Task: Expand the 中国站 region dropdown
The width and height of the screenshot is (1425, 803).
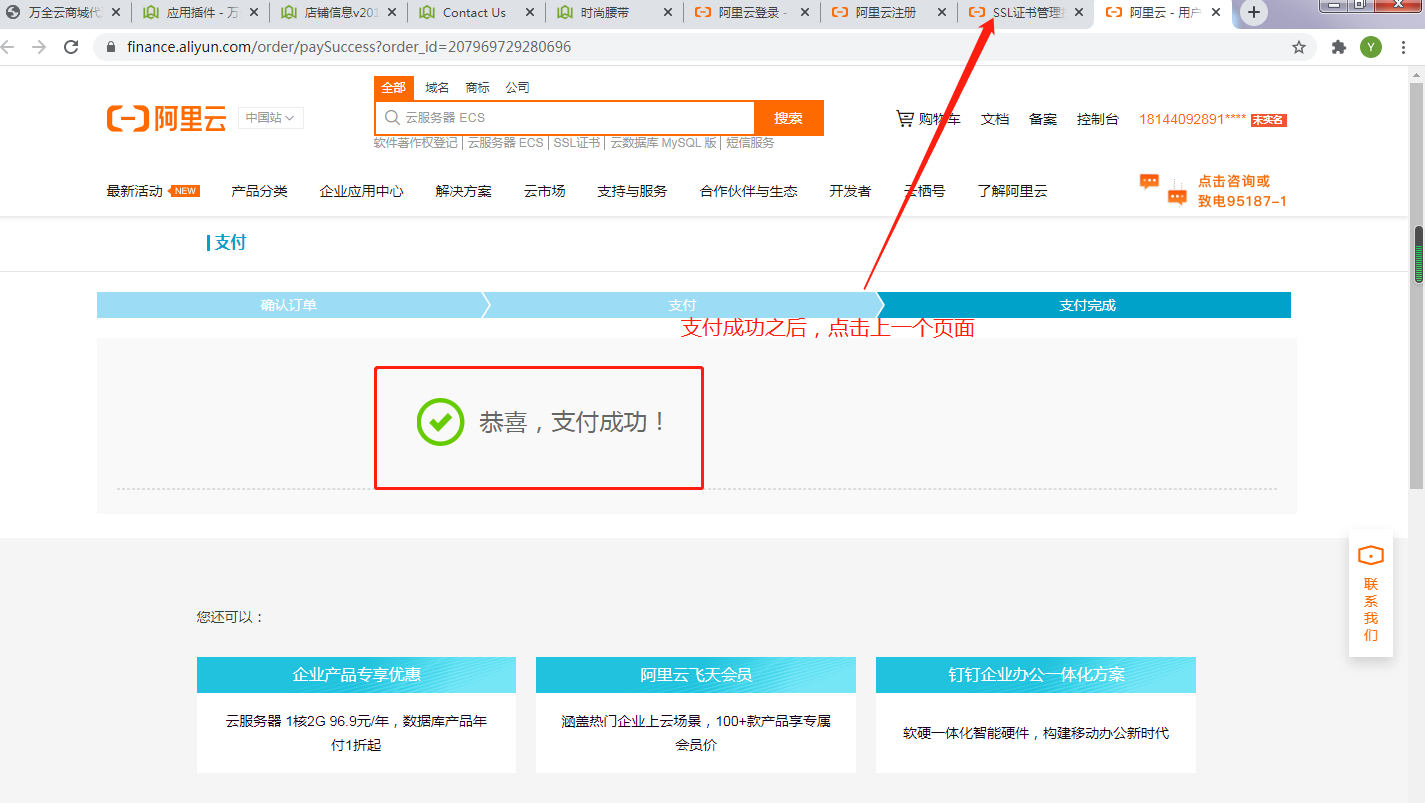Action: pos(270,118)
